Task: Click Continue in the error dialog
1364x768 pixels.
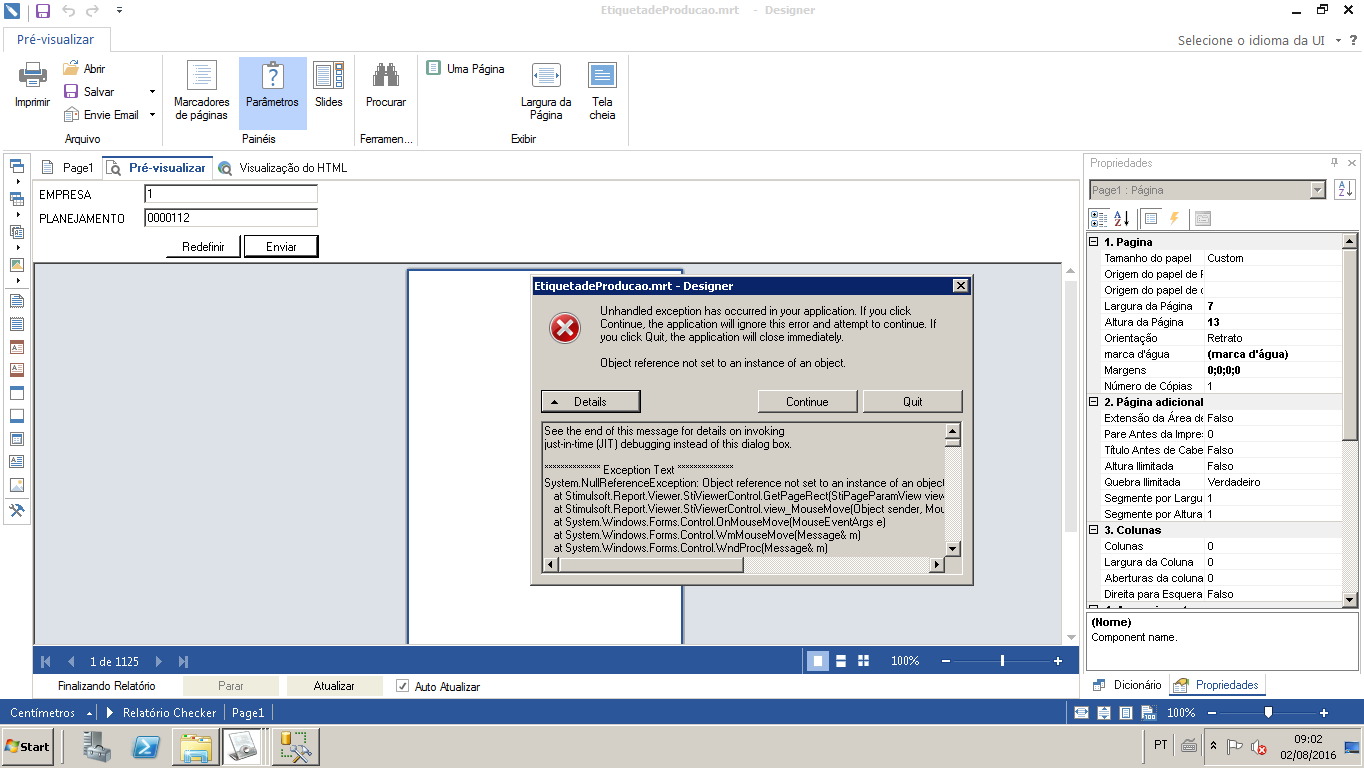Action: coord(807,402)
